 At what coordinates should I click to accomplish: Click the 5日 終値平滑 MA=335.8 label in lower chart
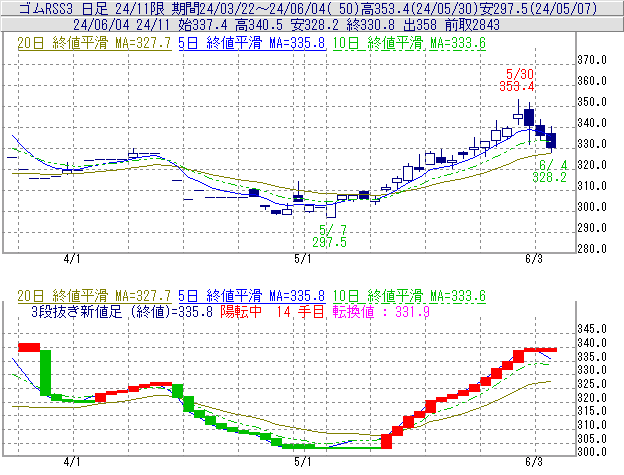(252, 296)
